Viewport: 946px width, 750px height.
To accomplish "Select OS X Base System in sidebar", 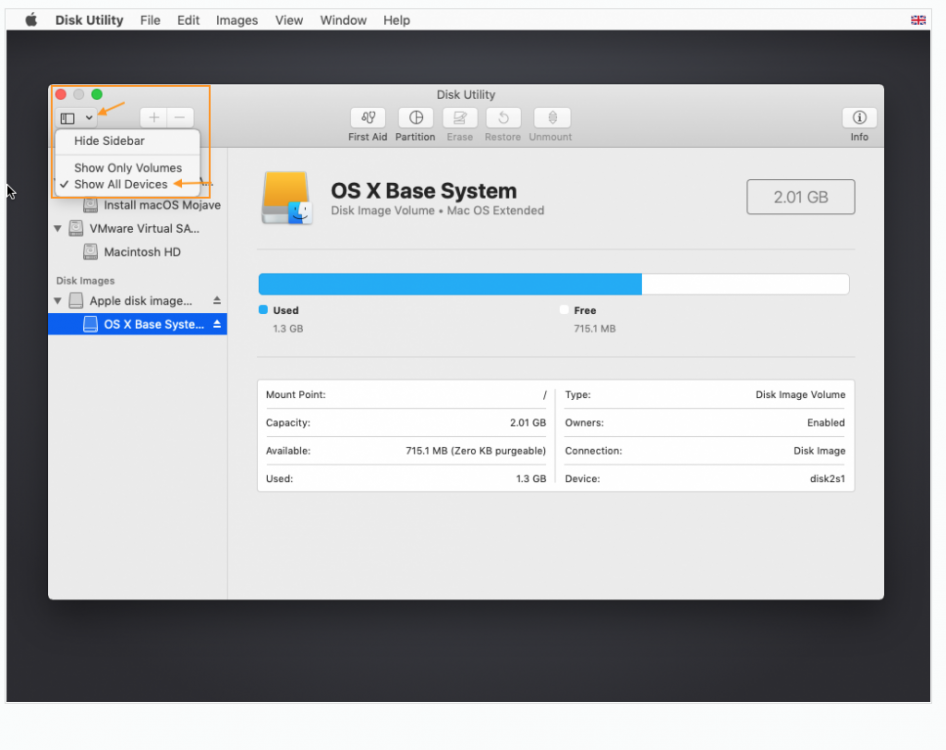I will pyautogui.click(x=138, y=324).
